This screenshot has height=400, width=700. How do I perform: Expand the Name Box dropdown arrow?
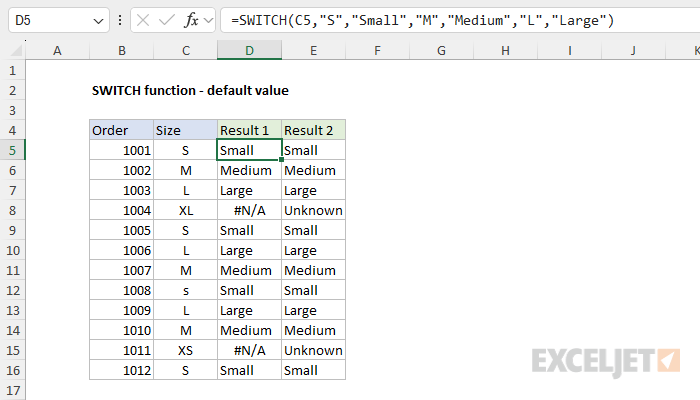coord(98,21)
